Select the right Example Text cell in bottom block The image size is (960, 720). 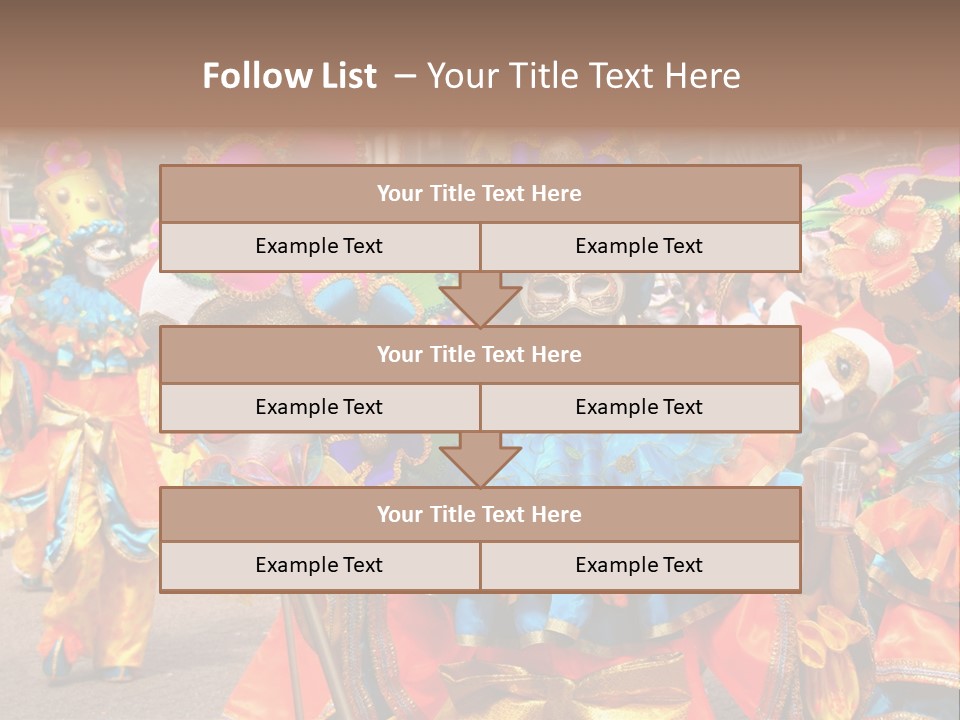coord(639,565)
